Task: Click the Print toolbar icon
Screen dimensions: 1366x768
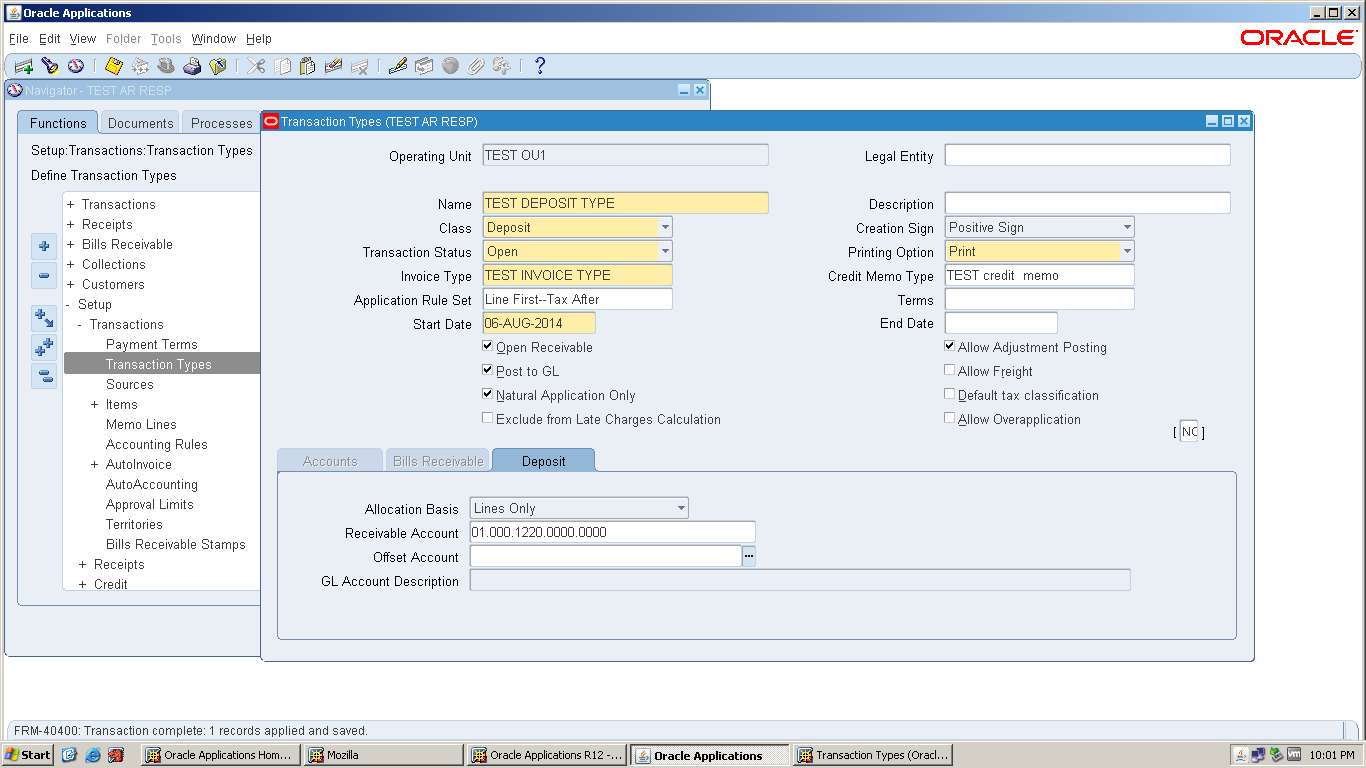Action: (x=192, y=66)
